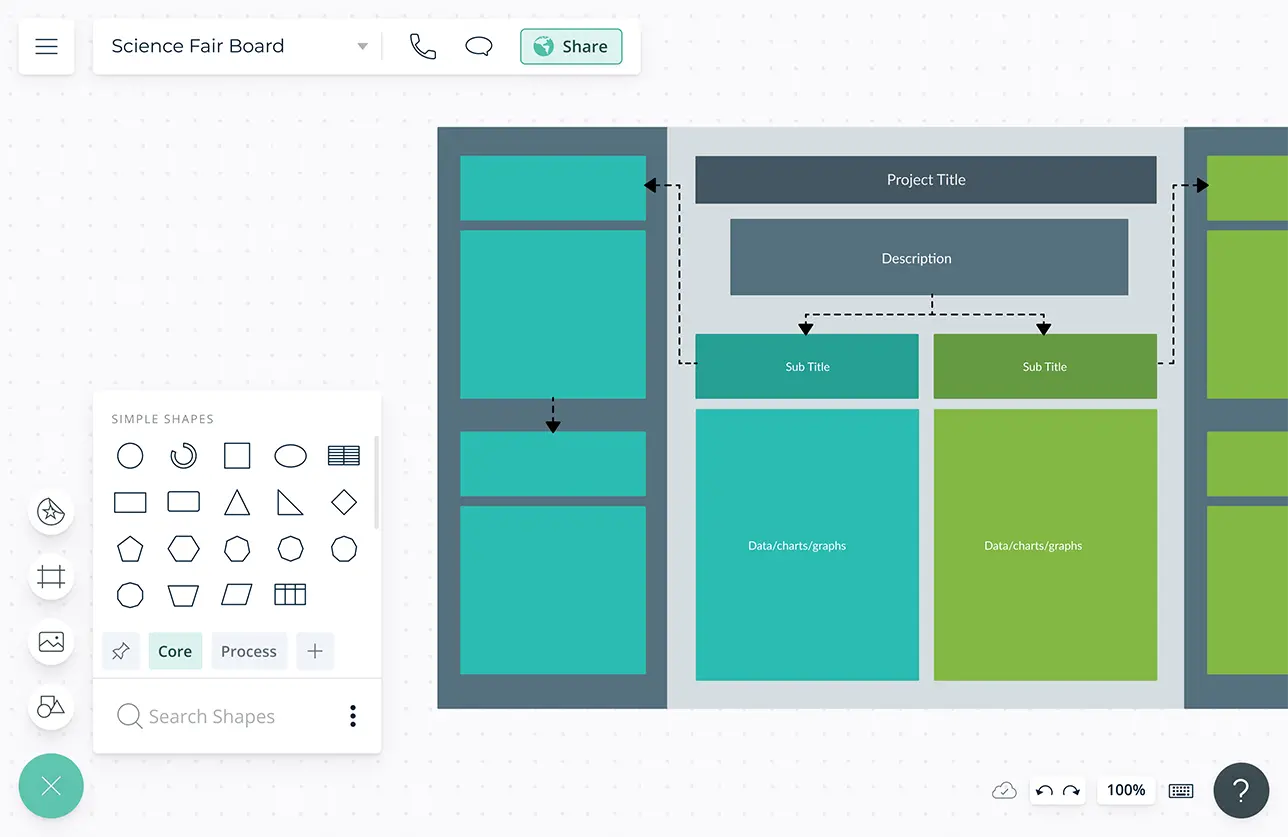Select the ellipse shape
The width and height of the screenshot is (1288, 838).
(291, 456)
